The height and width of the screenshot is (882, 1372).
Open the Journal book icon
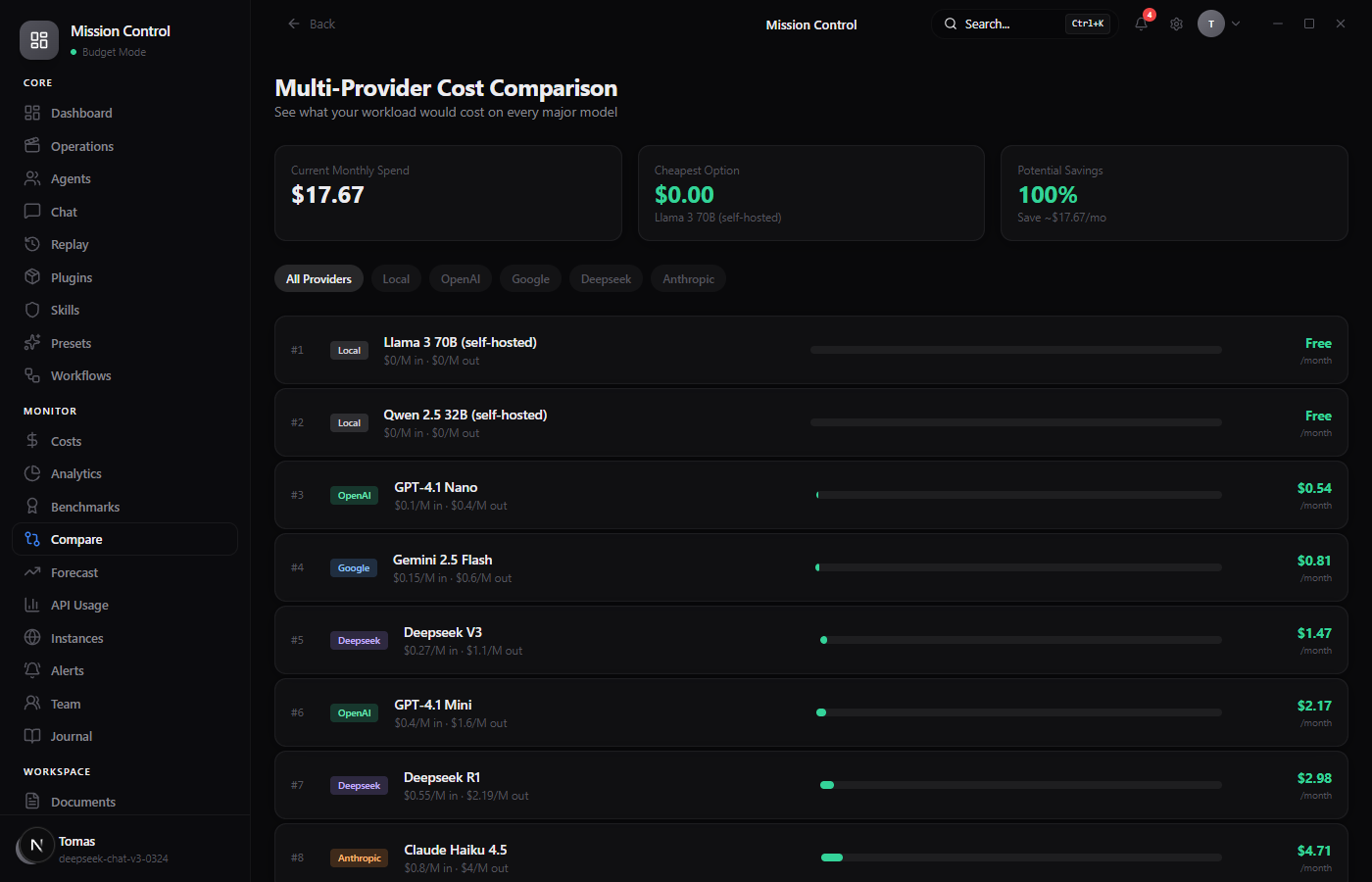32,736
